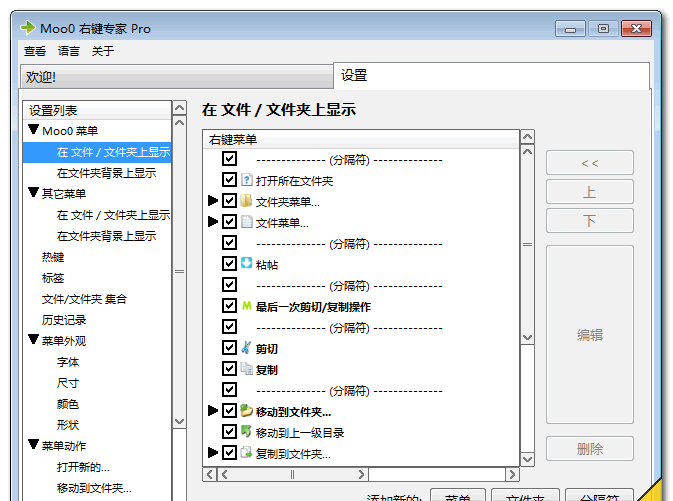The image size is (673, 501).
Task: Click the 设置列表 column header
Action: [x=97, y=110]
